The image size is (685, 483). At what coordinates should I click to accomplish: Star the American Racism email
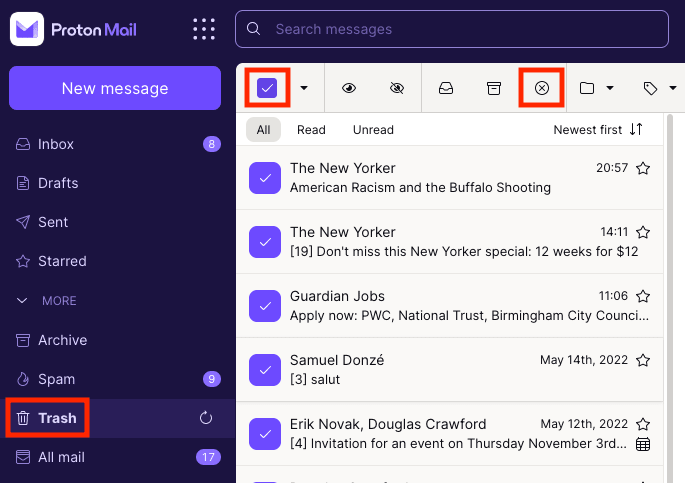coord(643,168)
